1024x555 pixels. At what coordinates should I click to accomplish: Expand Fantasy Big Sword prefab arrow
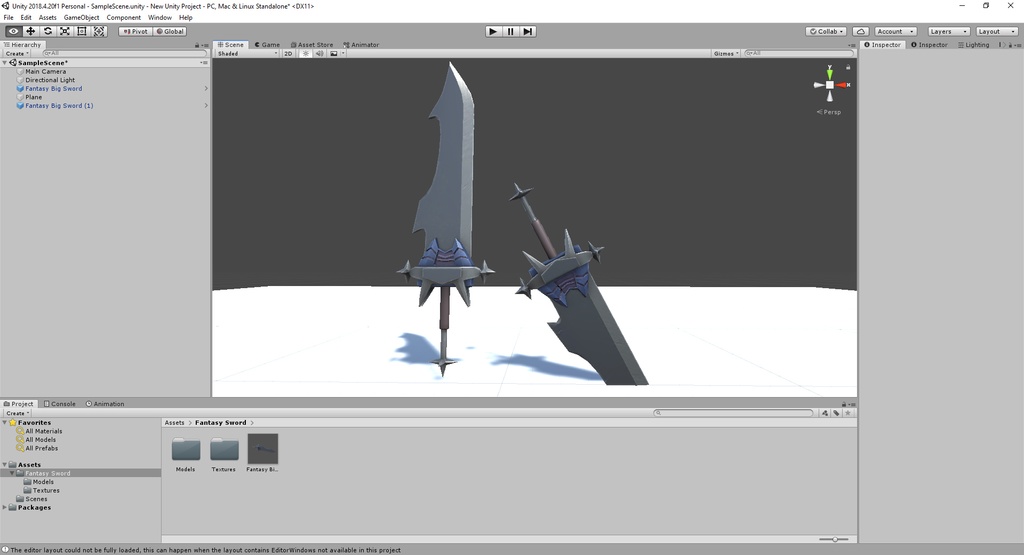[x=206, y=89]
